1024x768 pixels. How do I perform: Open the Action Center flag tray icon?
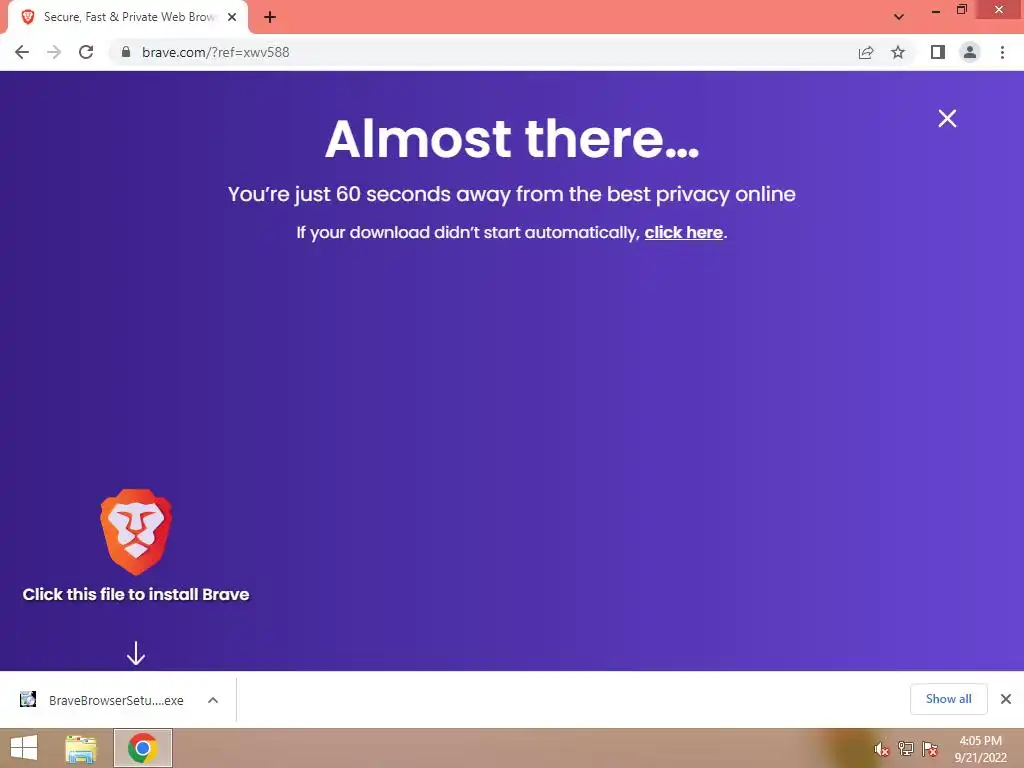point(930,749)
